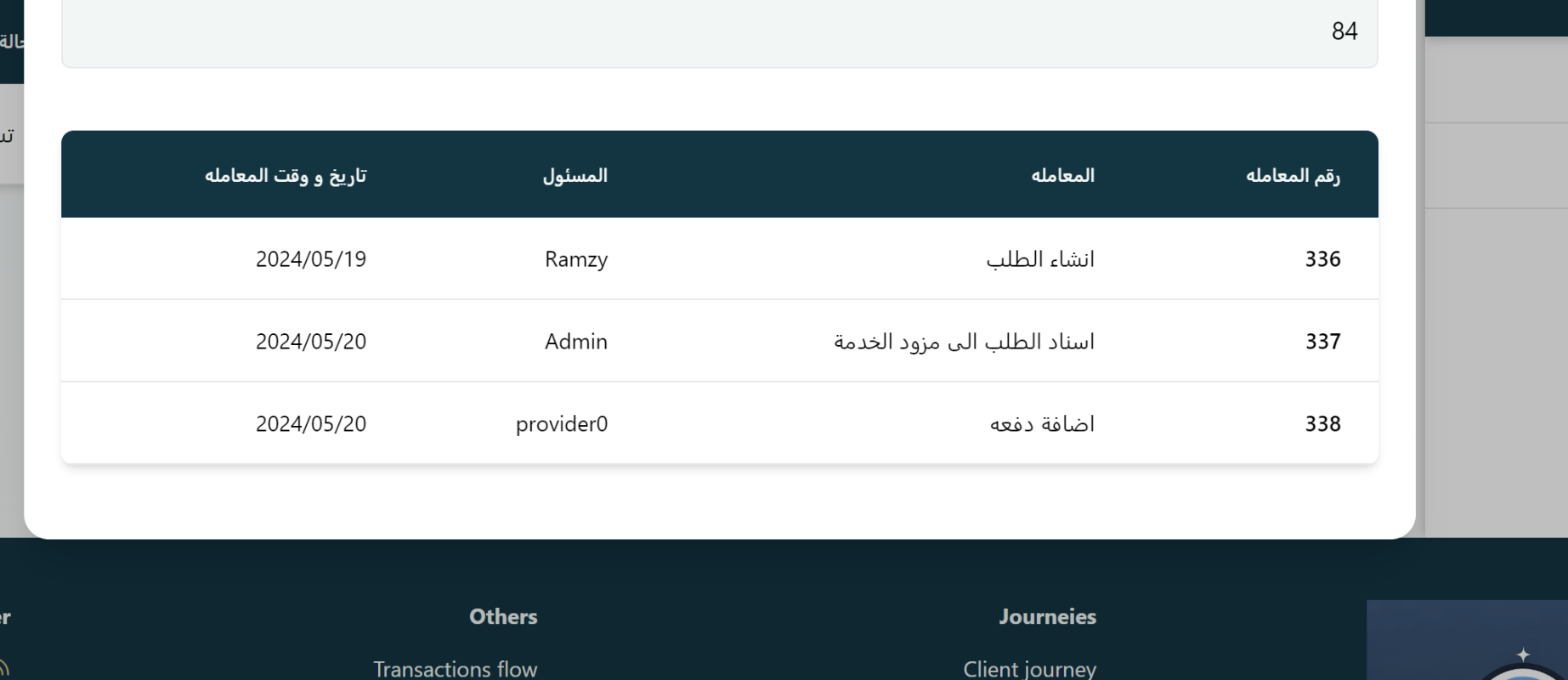The width and height of the screenshot is (1568, 680).
Task: Click the date 2024/05/19
Action: point(311,259)
